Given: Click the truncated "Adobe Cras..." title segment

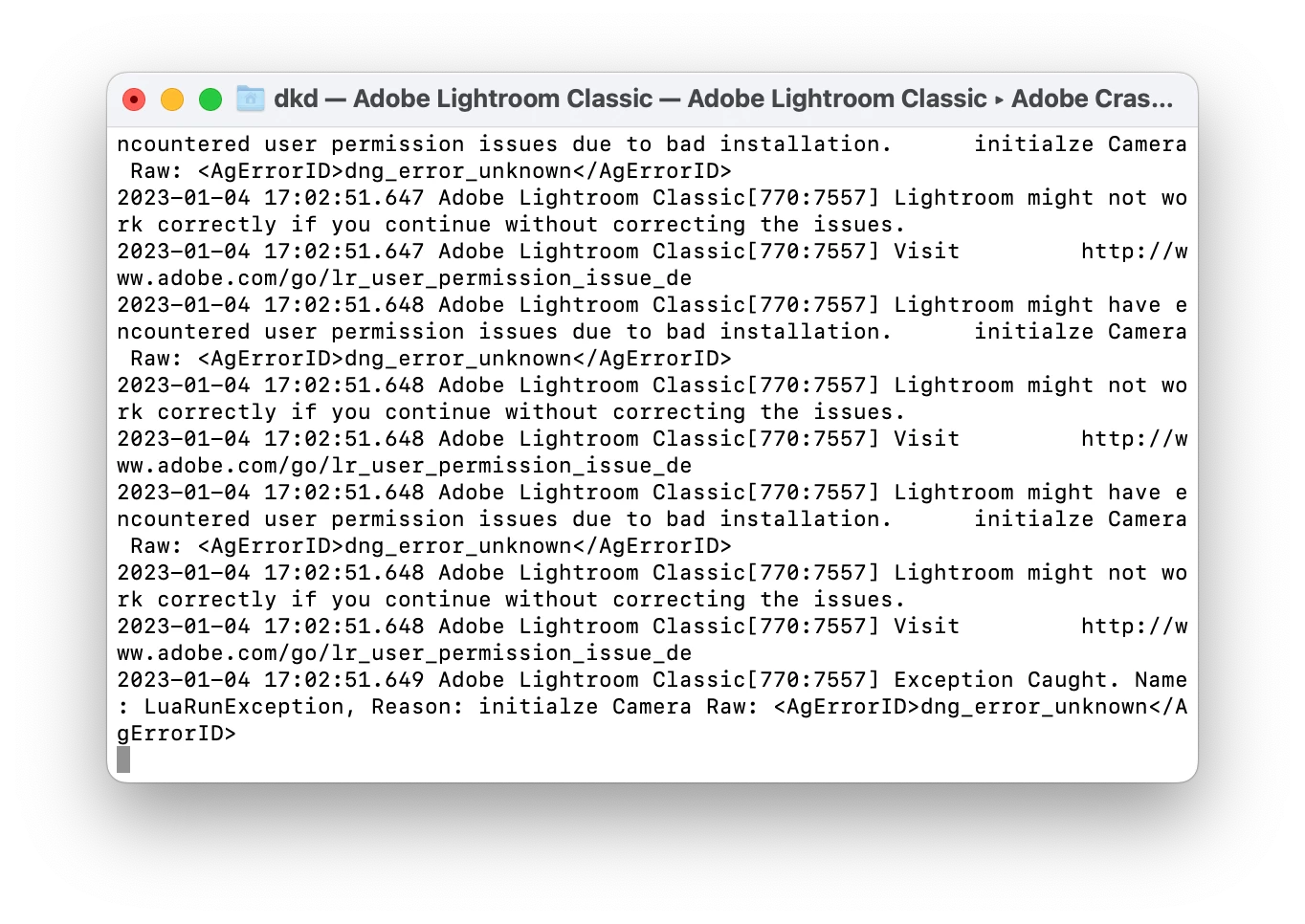Looking at the screenshot, I should click(x=1092, y=99).
